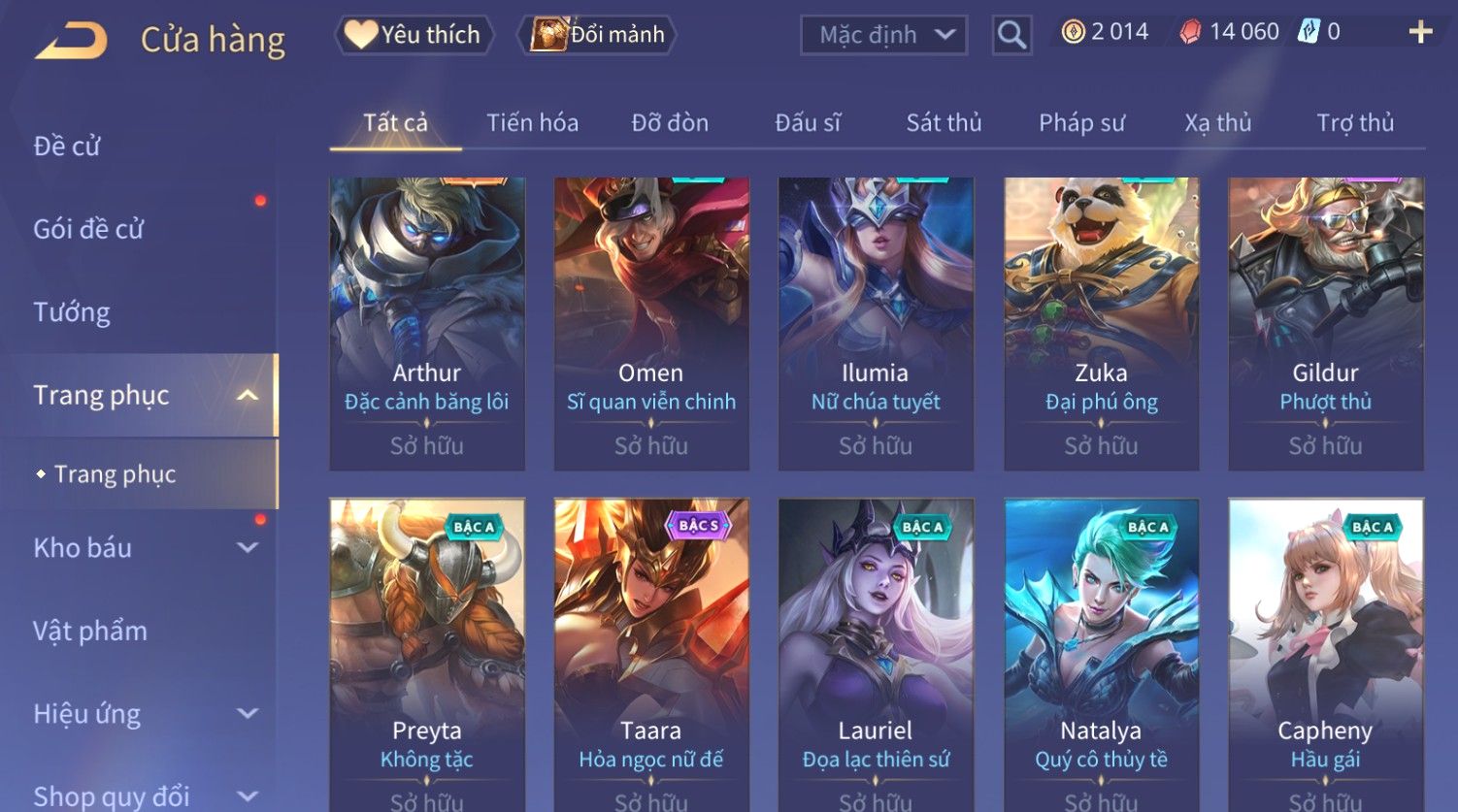Click the blue voucher currency icon
1458x812 pixels.
pos(1309,32)
